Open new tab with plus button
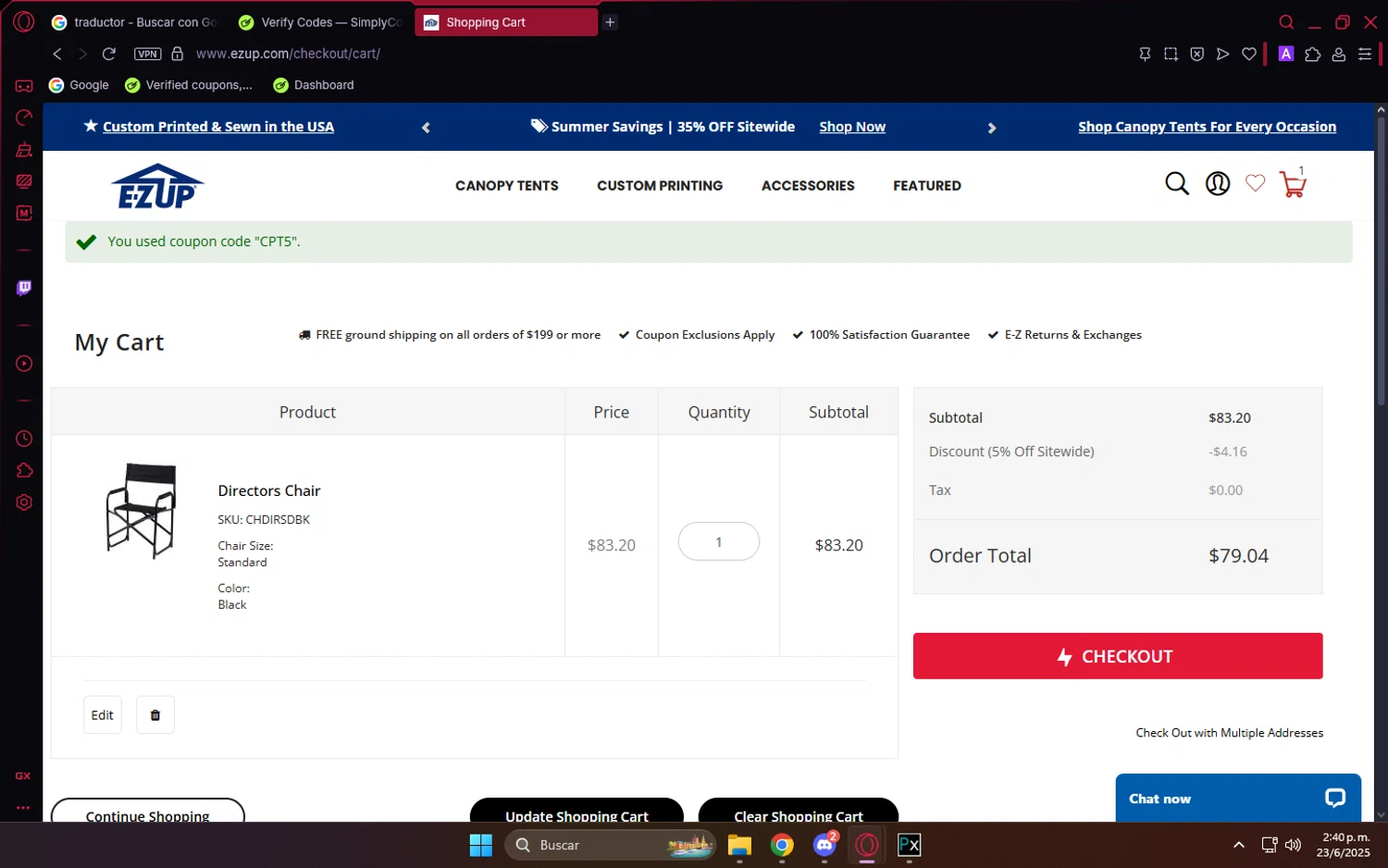 [x=610, y=22]
